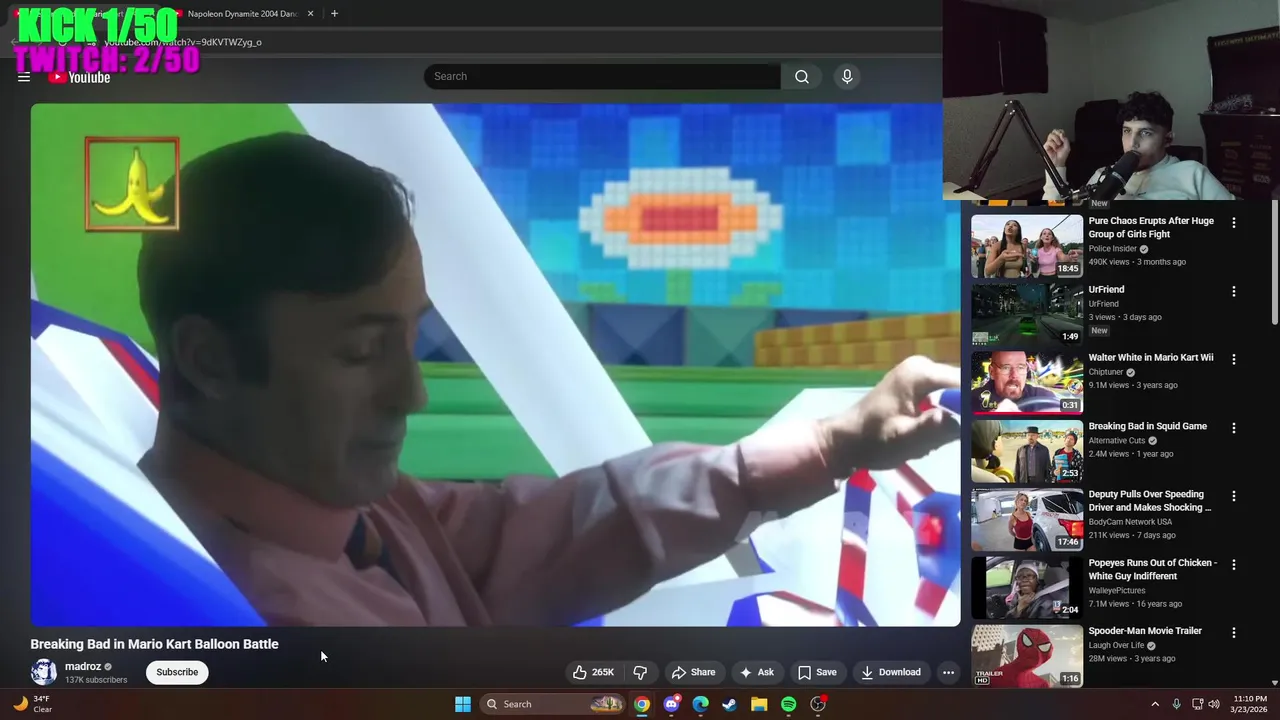Open Steam from the taskbar
1280x720 pixels.
pos(730,704)
